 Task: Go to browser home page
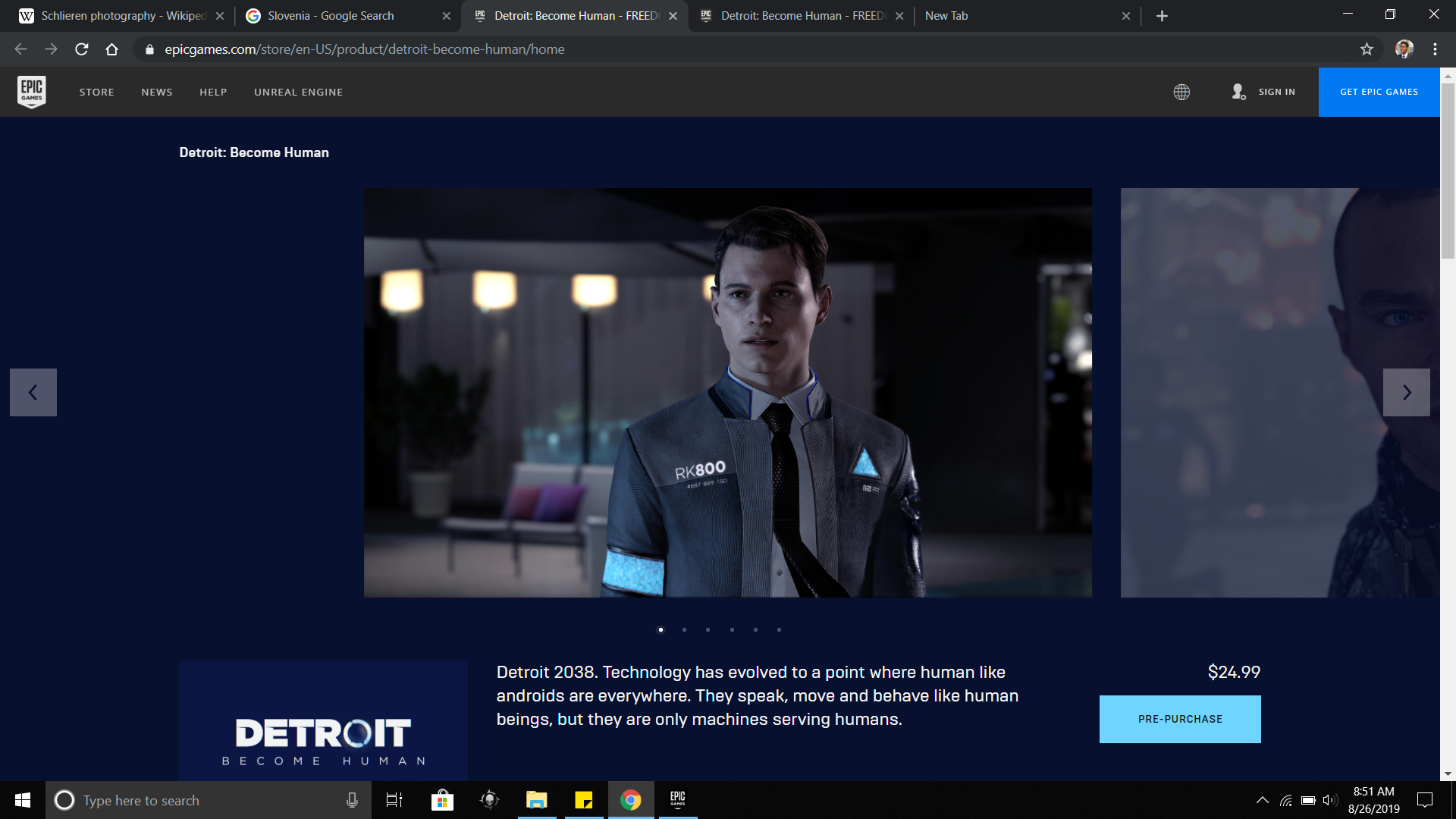111,49
